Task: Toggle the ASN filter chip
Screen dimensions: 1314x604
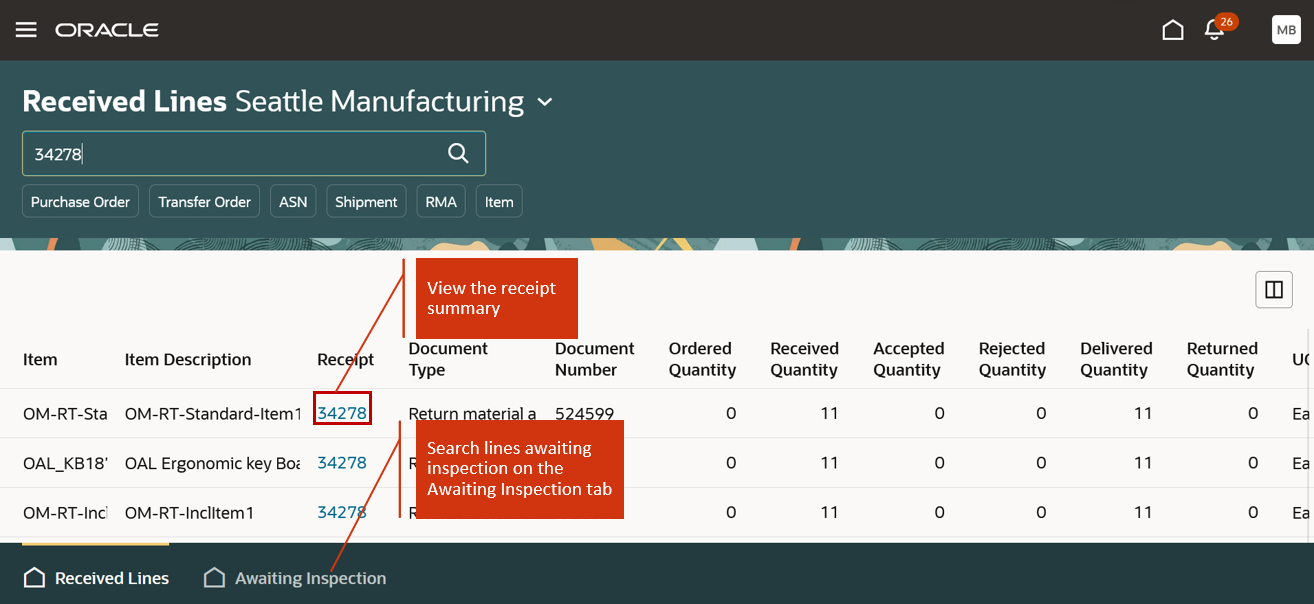Action: click(293, 201)
